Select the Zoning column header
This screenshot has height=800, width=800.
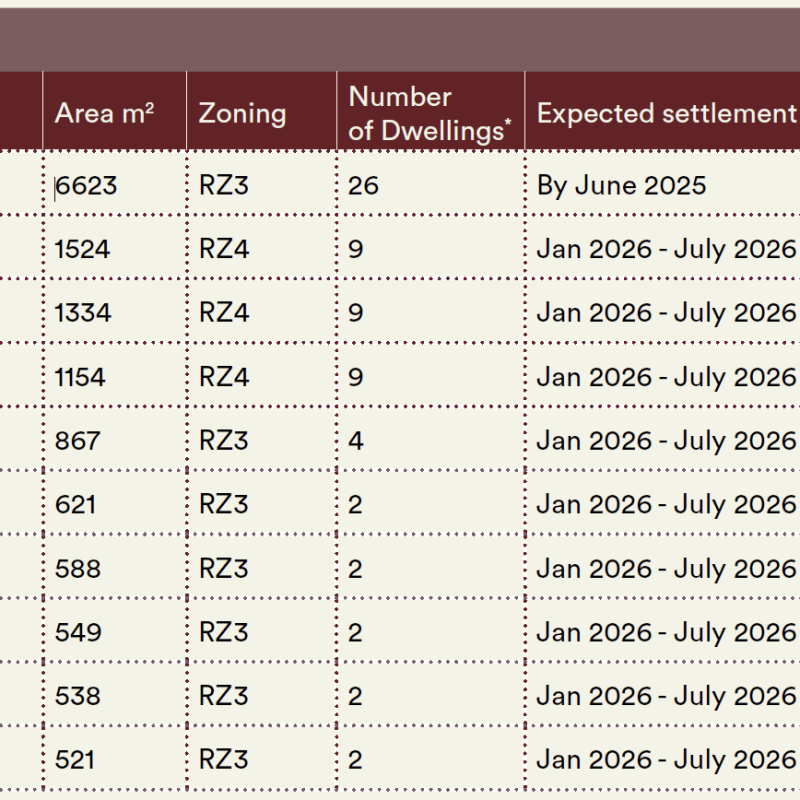click(x=242, y=113)
